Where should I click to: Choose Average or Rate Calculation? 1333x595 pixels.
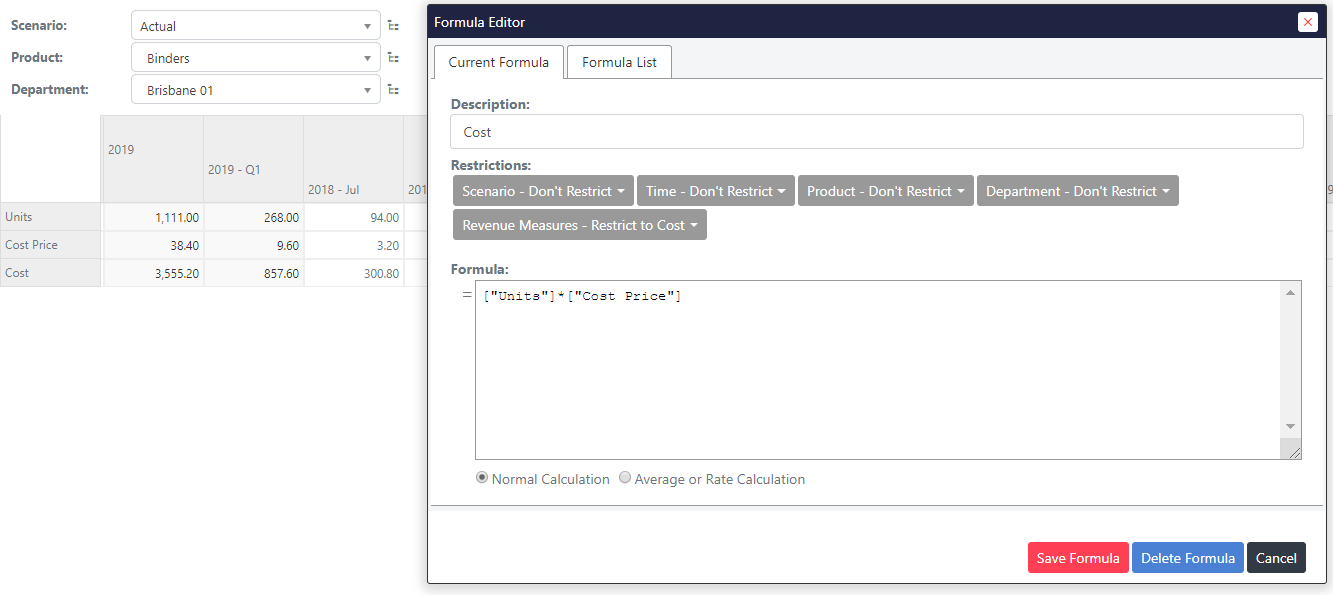pyautogui.click(x=625, y=478)
